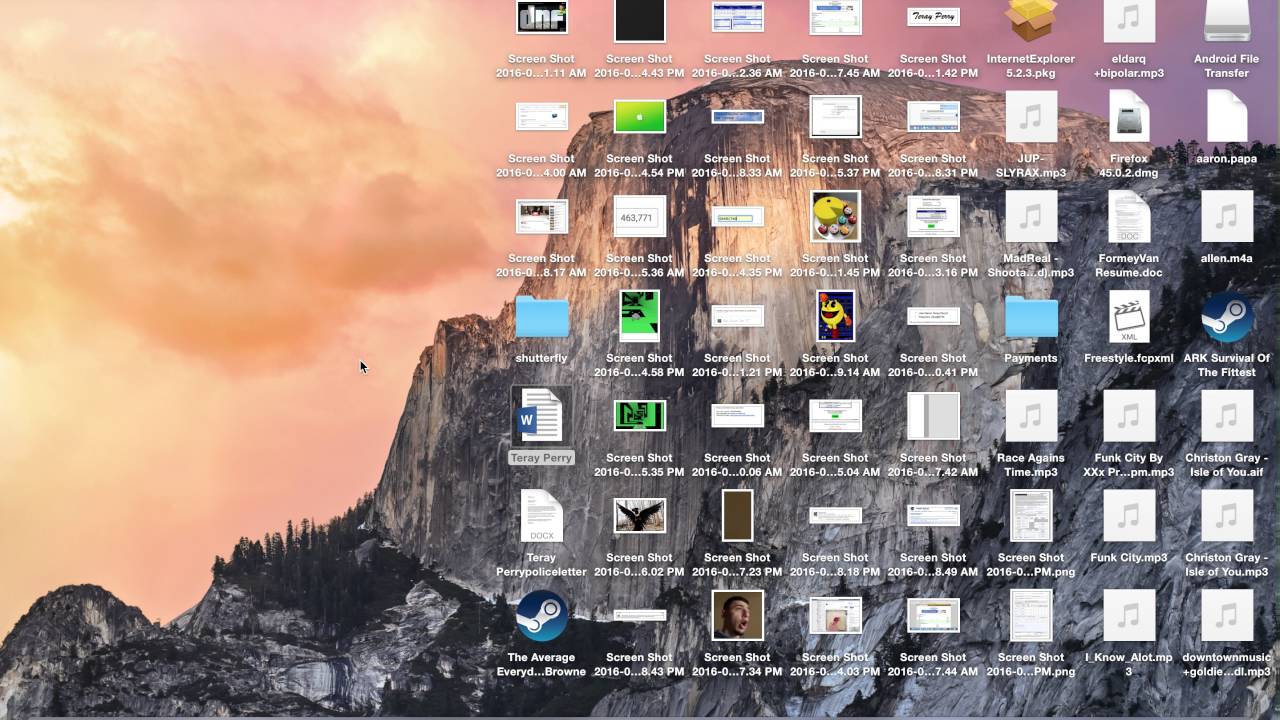Select the Screen Shot ending 7.44 AM
Viewport: 1280px width, 720px height.
[933, 615]
